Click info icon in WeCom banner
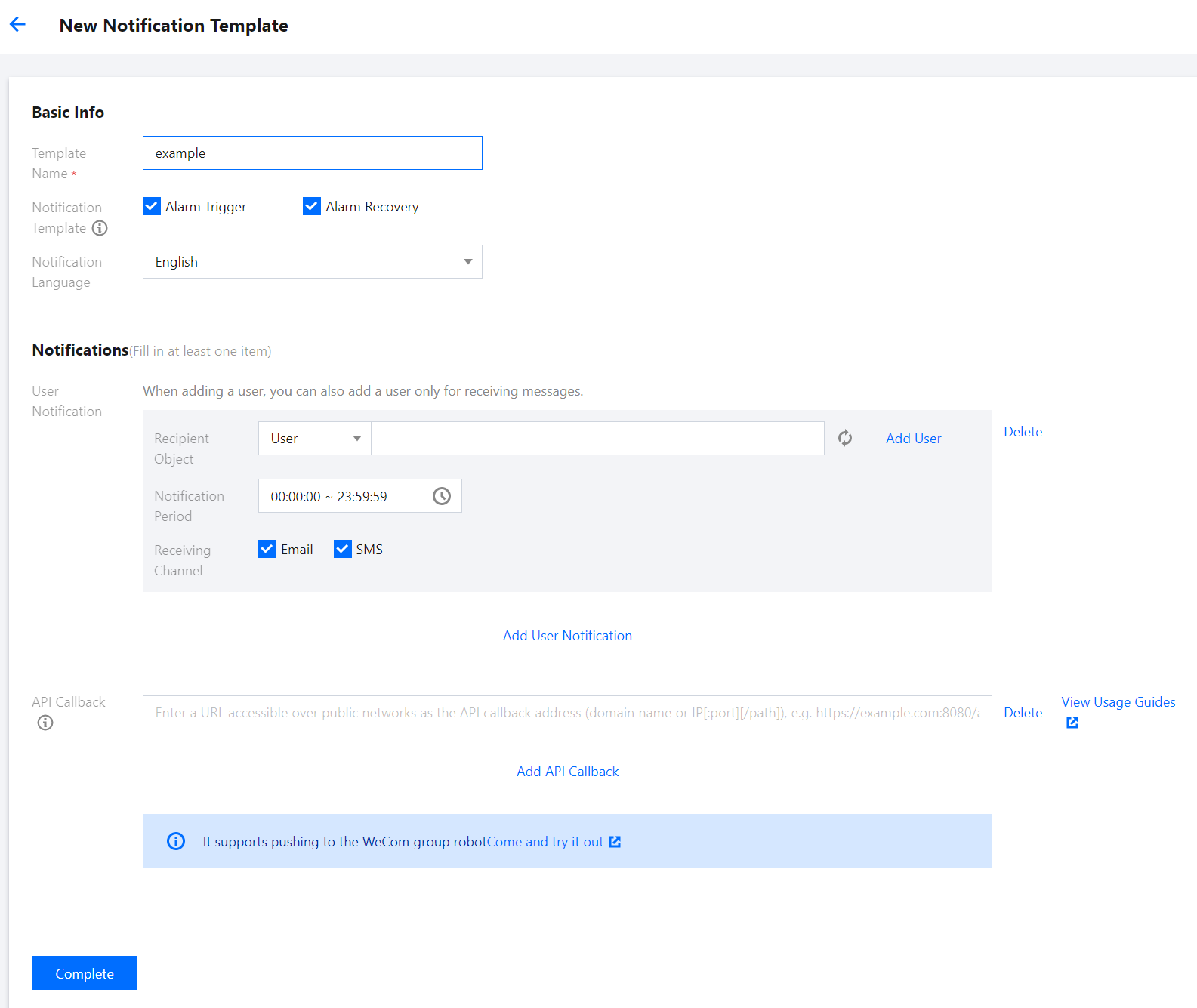Image resolution: width=1197 pixels, height=1008 pixels. 176,841
